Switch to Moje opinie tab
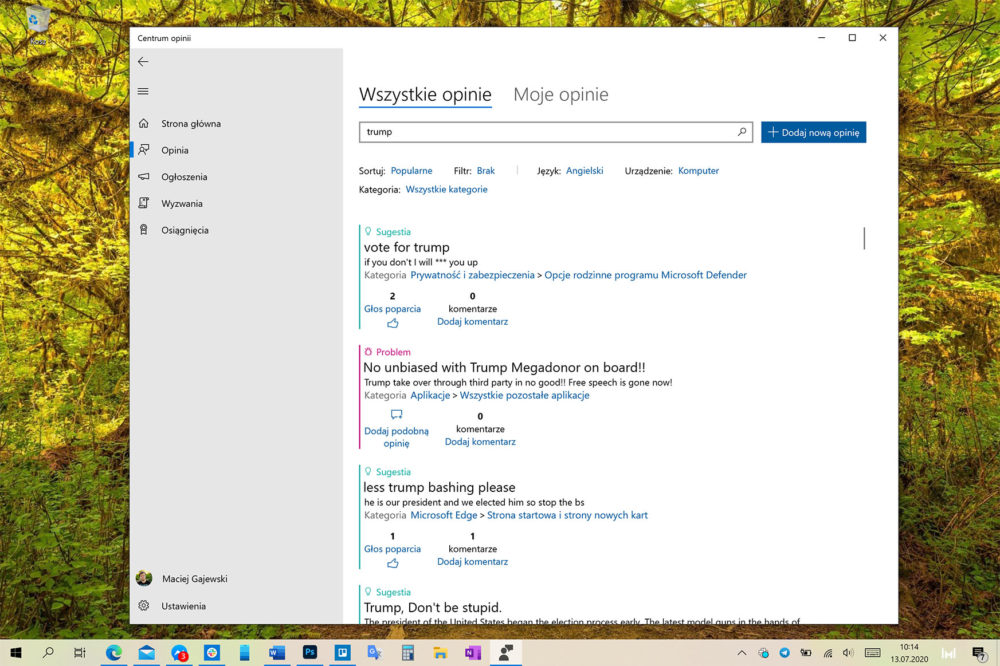Image resolution: width=1000 pixels, height=666 pixels. click(x=561, y=94)
